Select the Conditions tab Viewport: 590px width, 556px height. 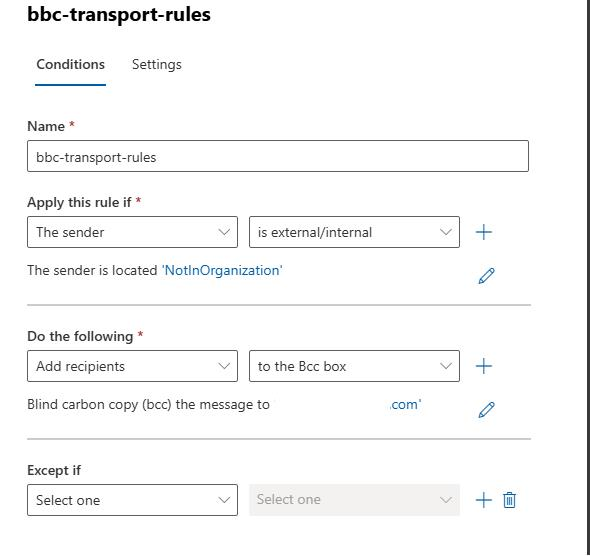[x=70, y=65]
